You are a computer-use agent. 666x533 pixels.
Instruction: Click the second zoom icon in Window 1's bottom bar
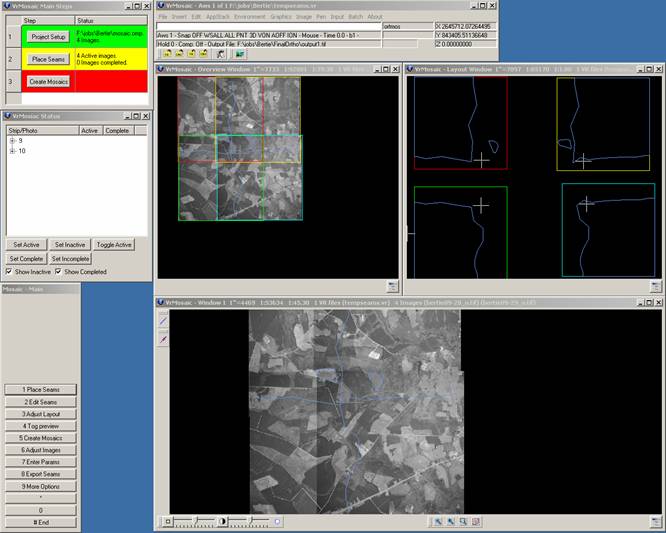[451, 522]
